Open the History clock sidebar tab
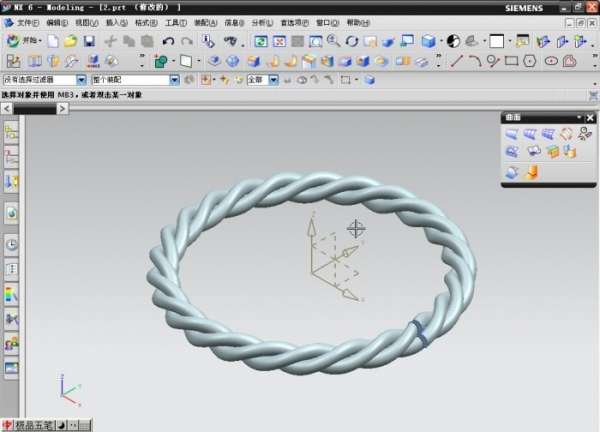 12,243
